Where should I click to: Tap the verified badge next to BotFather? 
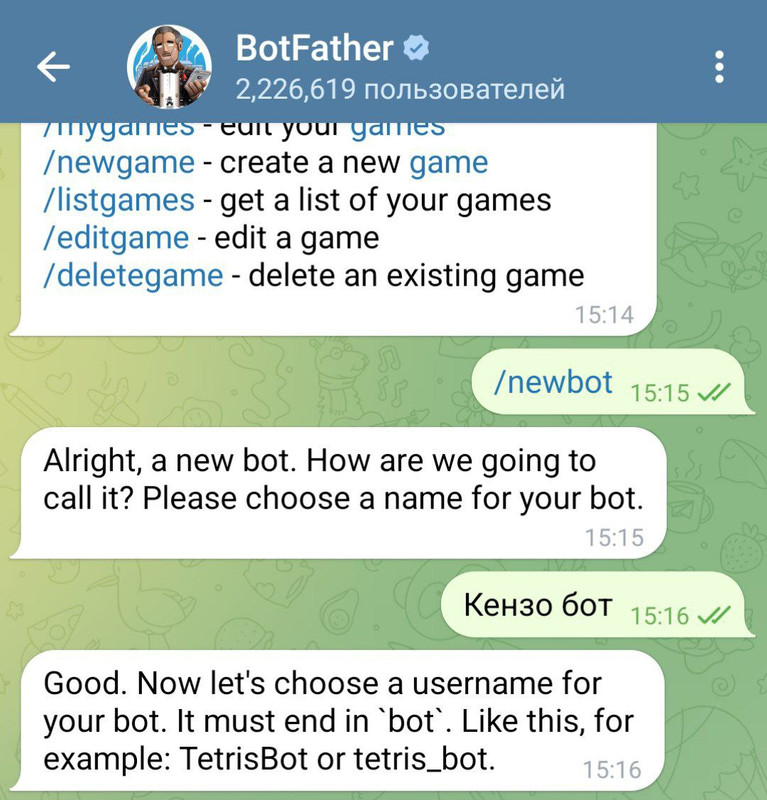416,48
